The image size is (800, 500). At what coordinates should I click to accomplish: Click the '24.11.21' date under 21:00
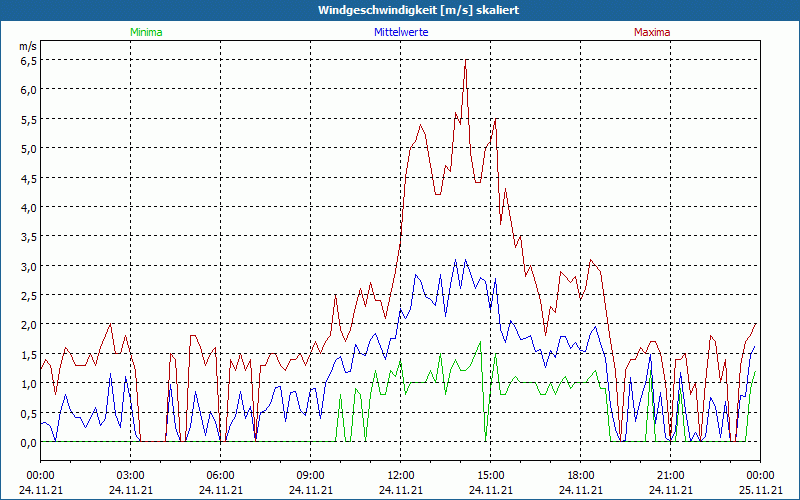click(x=670, y=490)
